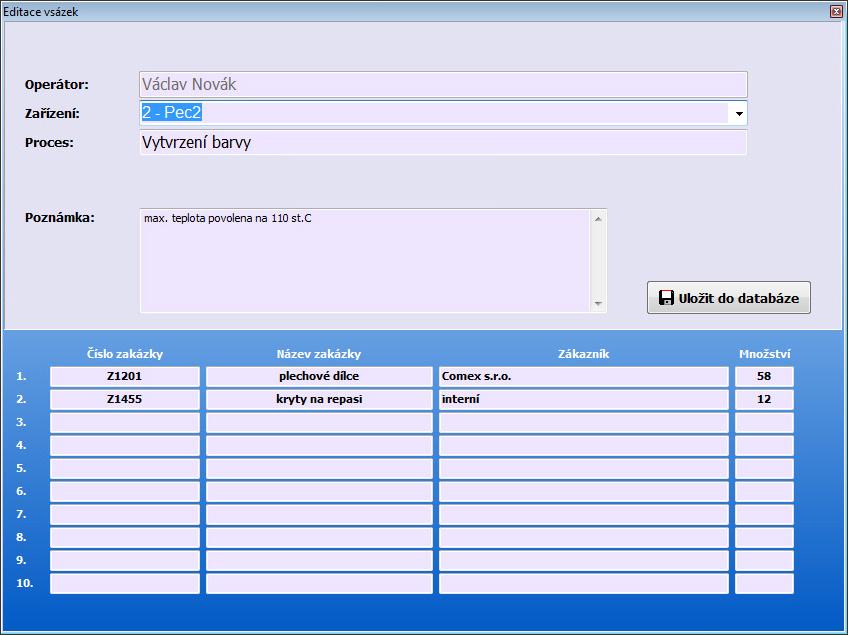Click empty Množství cell in row 5

click(764, 468)
